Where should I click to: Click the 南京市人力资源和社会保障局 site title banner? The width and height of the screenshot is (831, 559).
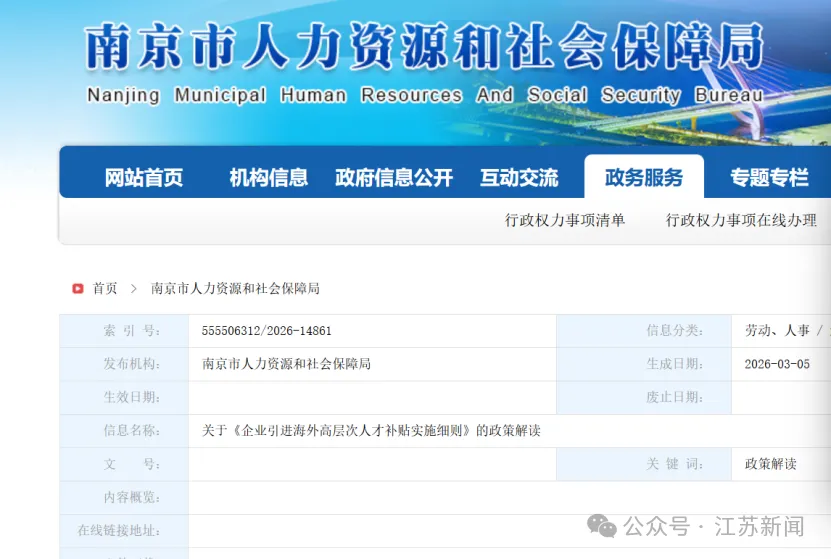pyautogui.click(x=424, y=48)
